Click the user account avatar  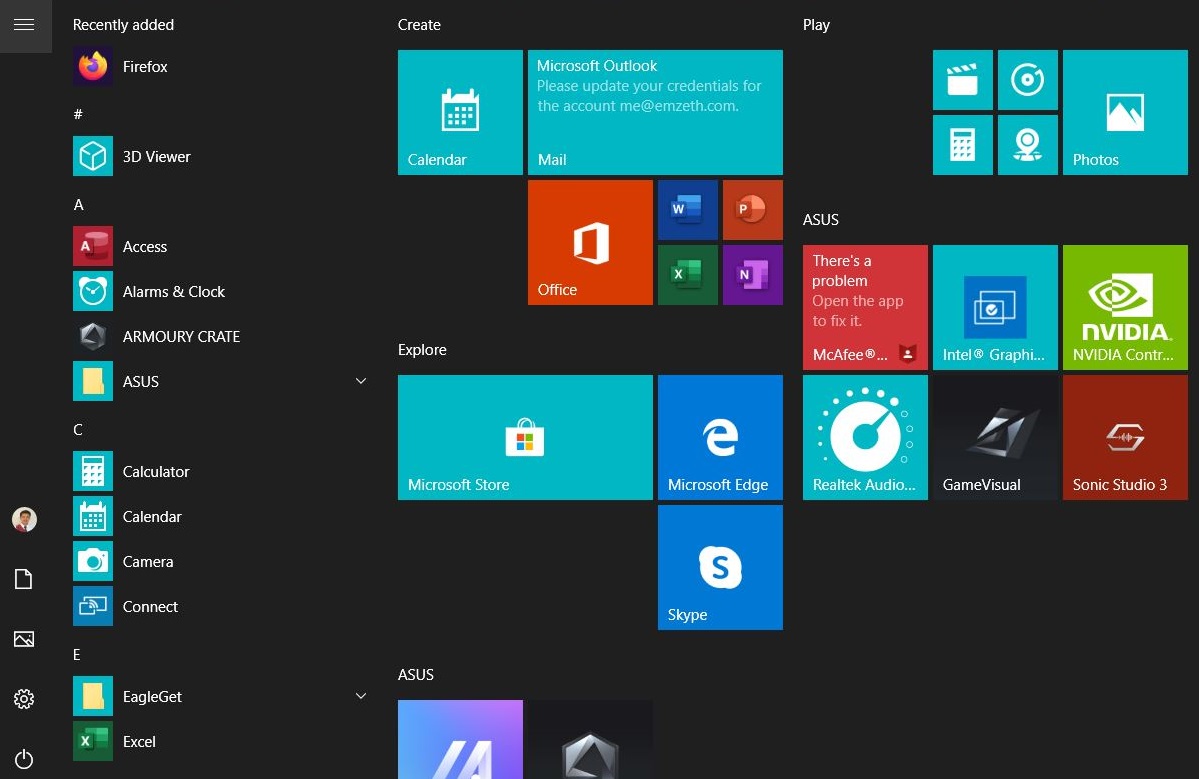[25, 519]
